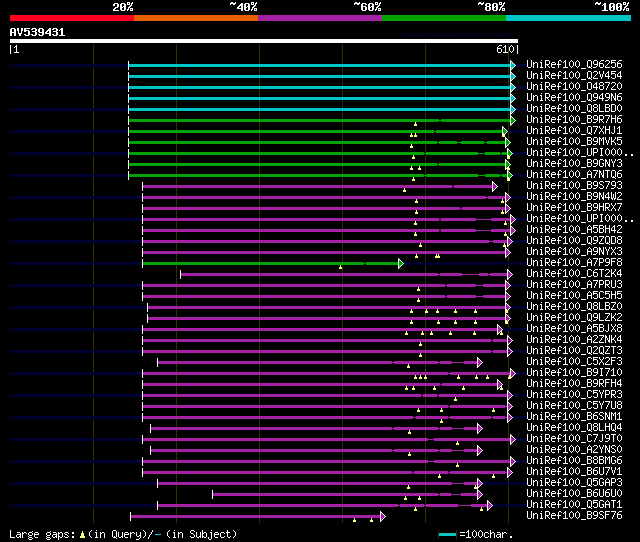Select the UniRef100_Q9ZQD8 label
640x542 pixels.
point(574,240)
